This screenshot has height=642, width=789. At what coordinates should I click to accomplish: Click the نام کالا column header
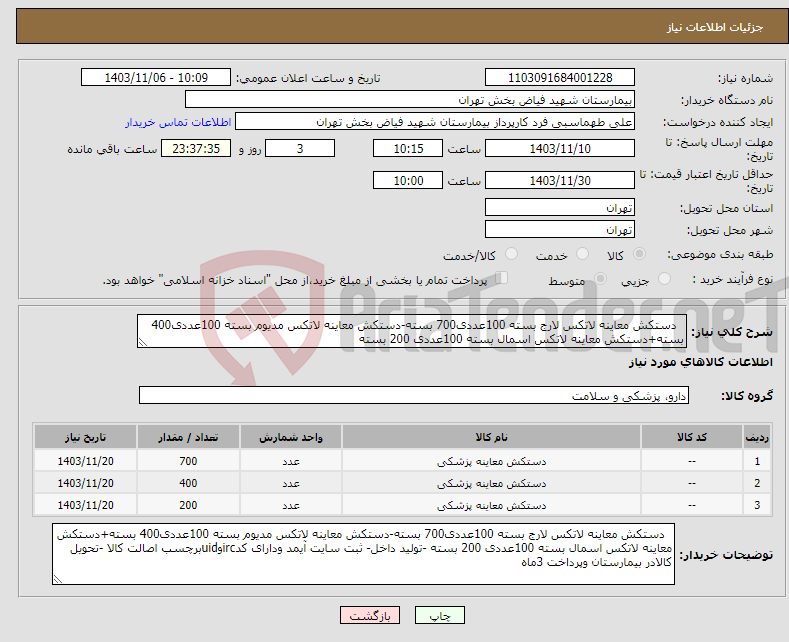click(x=491, y=437)
